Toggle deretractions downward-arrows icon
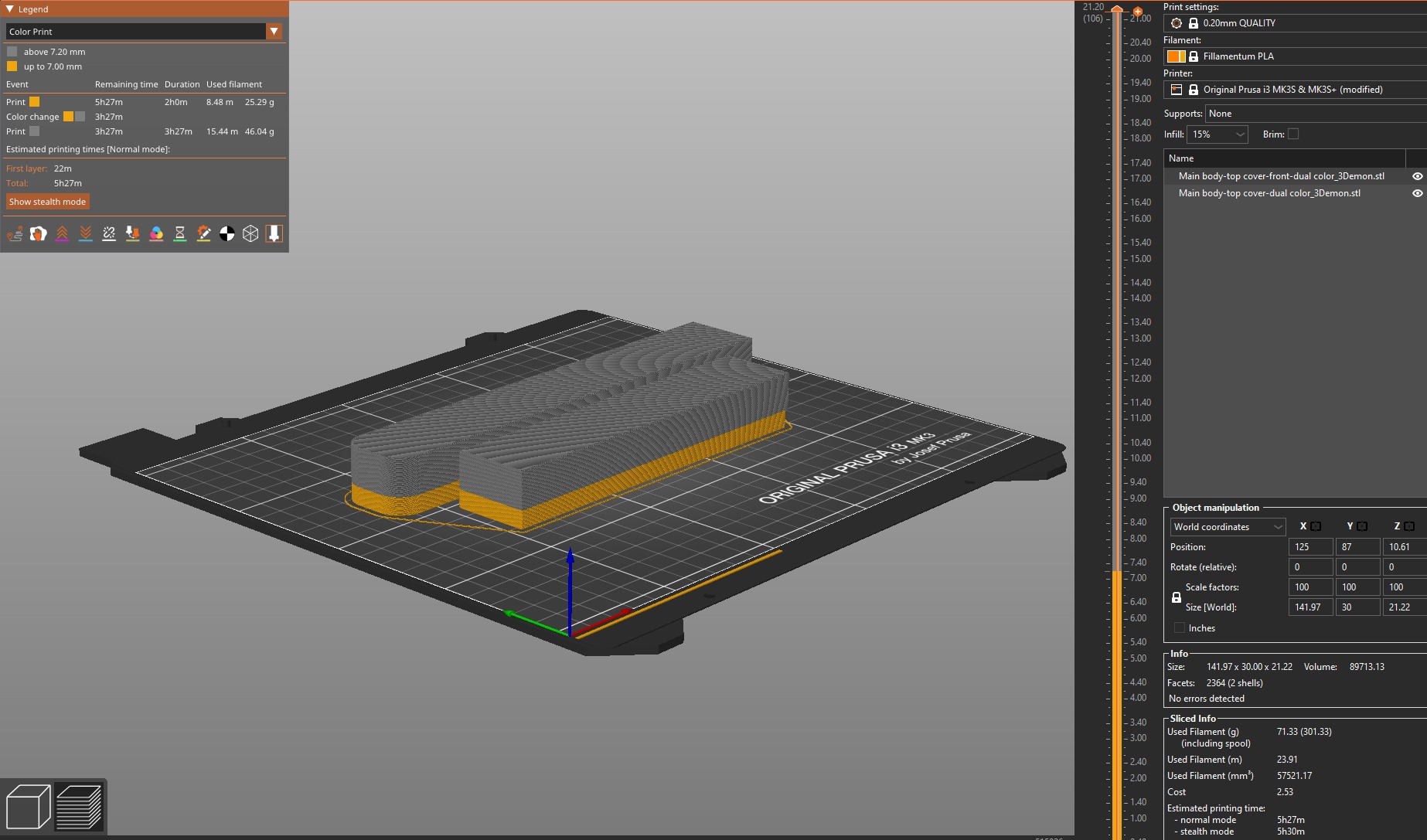 (86, 233)
